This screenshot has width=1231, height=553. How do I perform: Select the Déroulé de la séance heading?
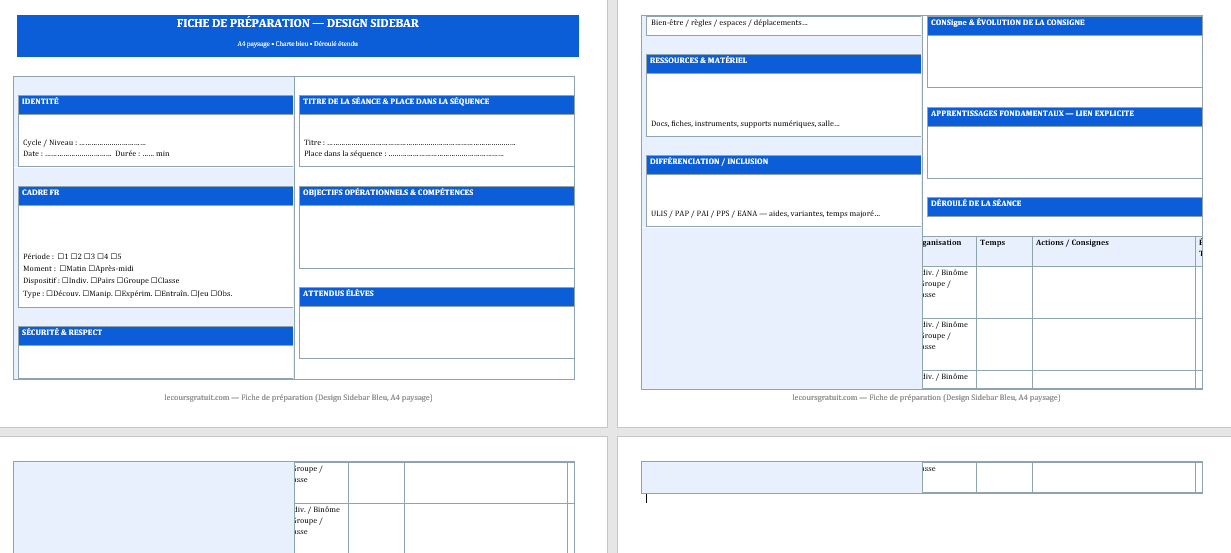pos(976,204)
